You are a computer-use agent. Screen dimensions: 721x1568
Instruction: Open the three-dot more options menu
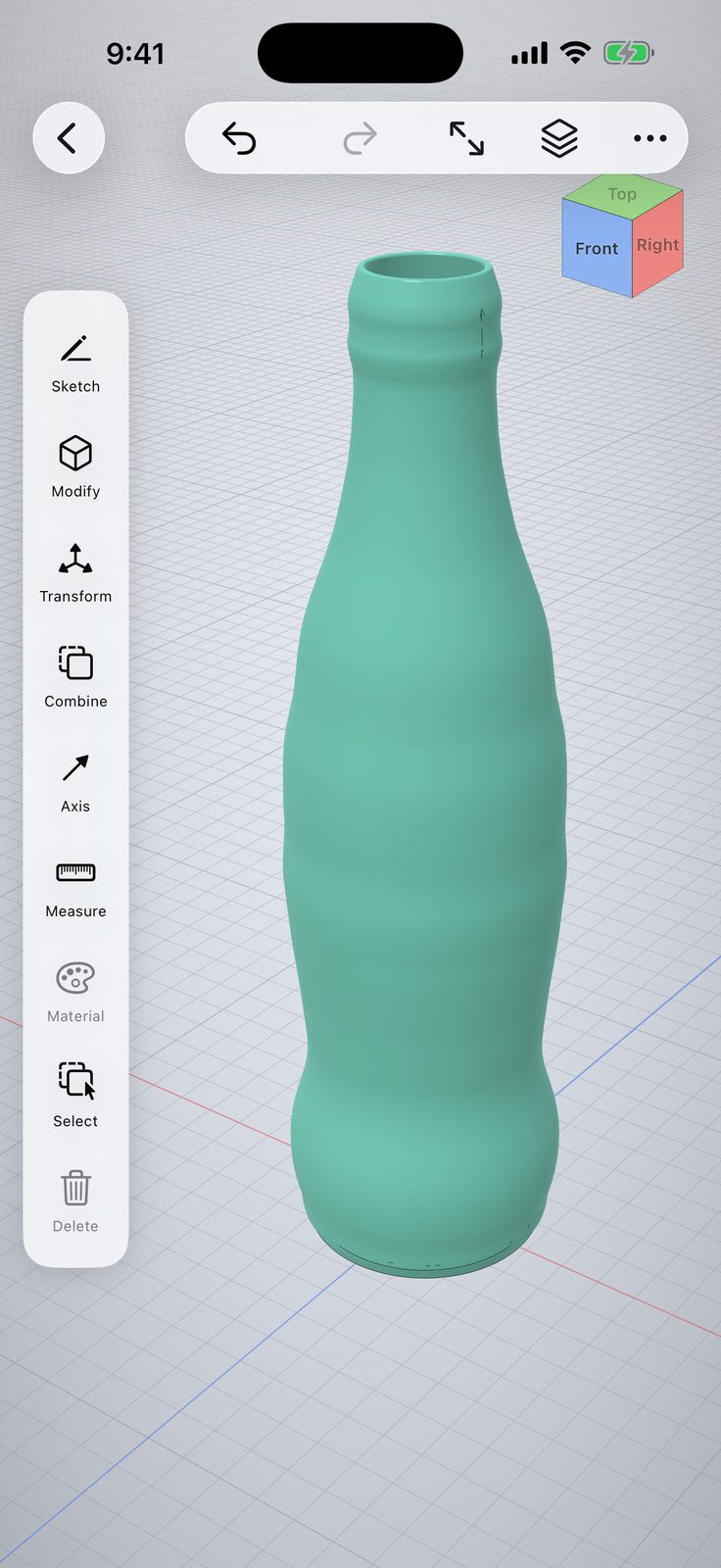(x=649, y=138)
